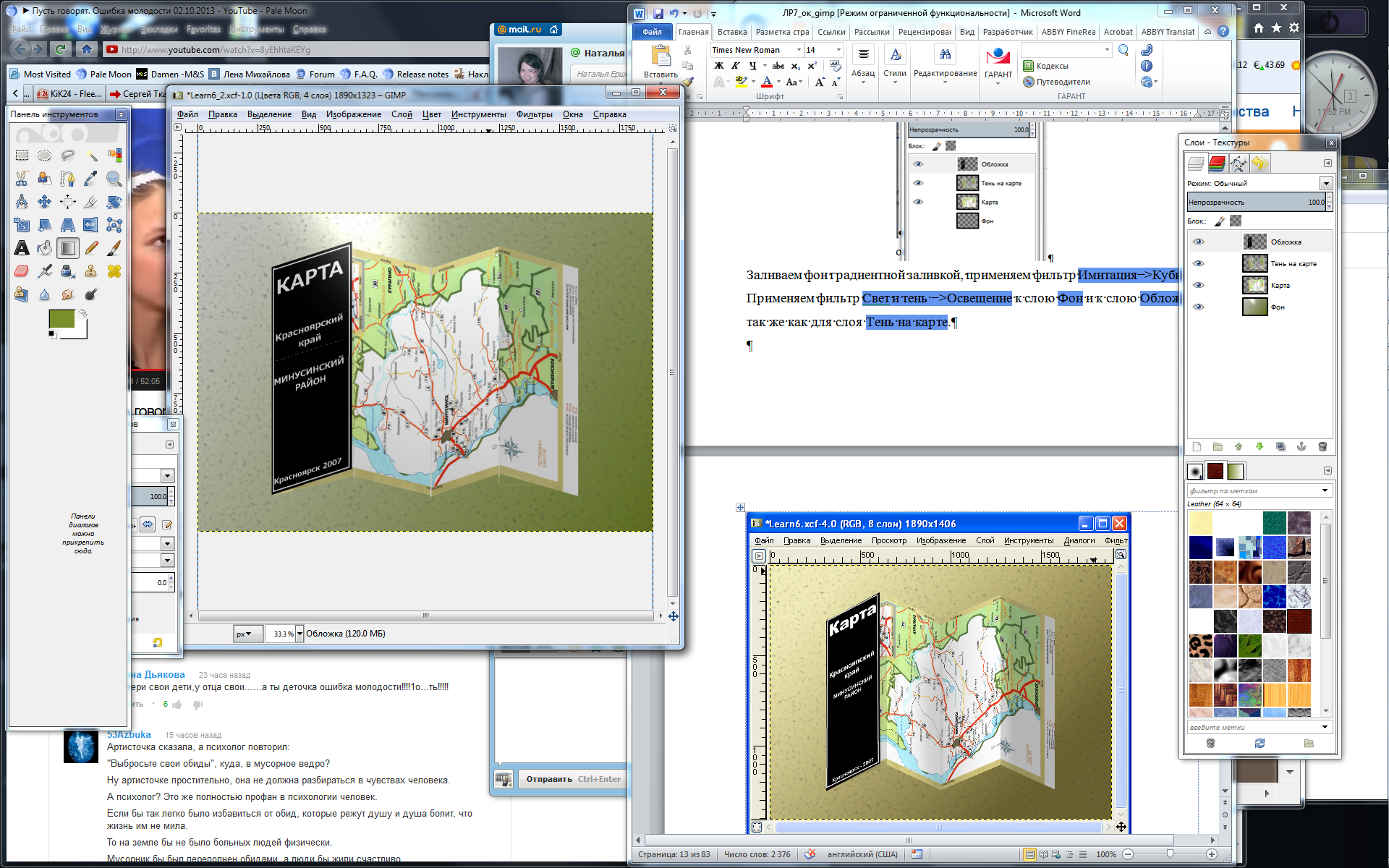This screenshot has height=868, width=1389.
Task: Select the Eraser tool in toolbox
Action: (22, 271)
